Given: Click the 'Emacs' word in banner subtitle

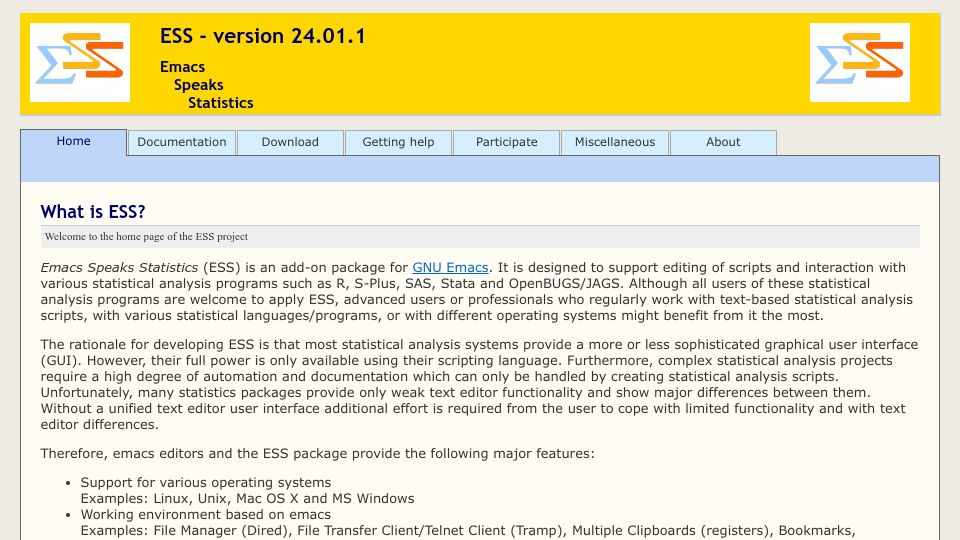Looking at the screenshot, I should [x=182, y=67].
